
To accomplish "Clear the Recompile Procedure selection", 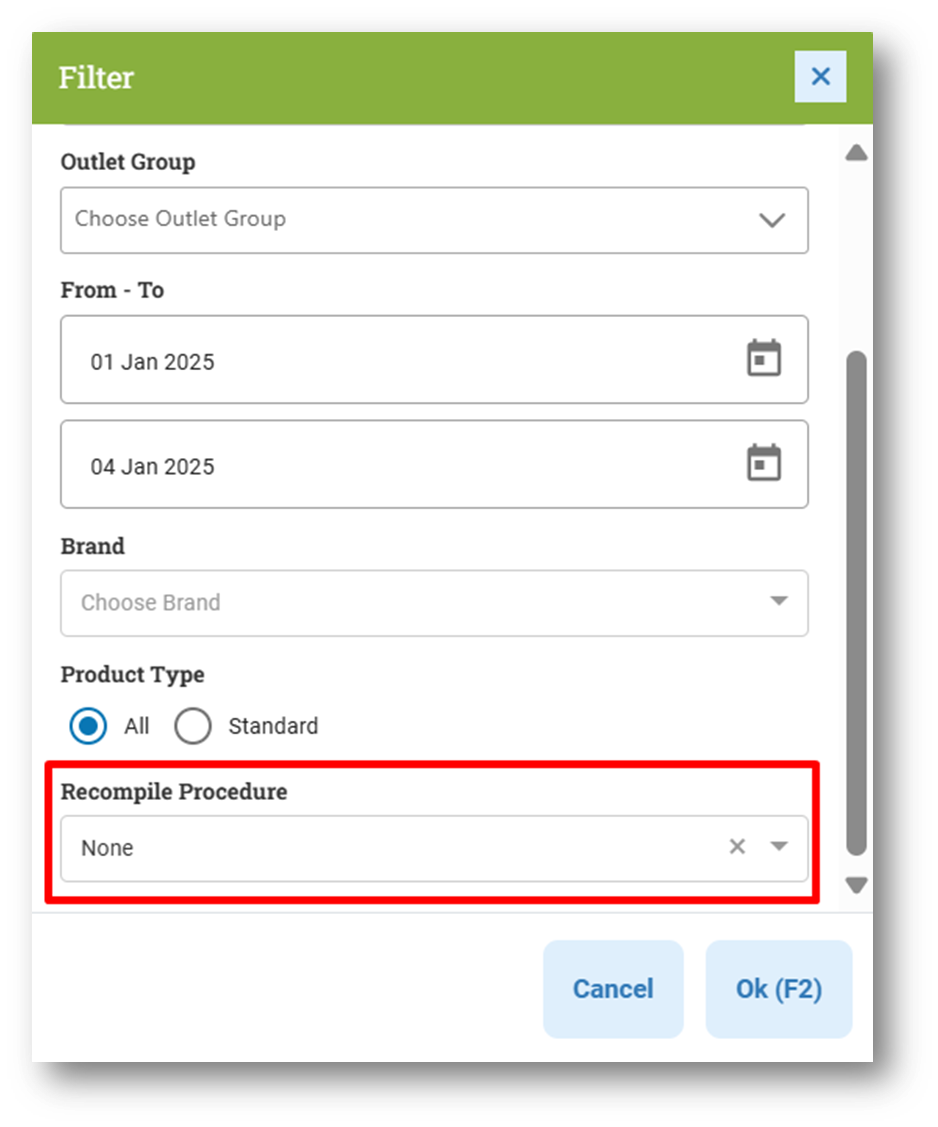I will 737,847.
